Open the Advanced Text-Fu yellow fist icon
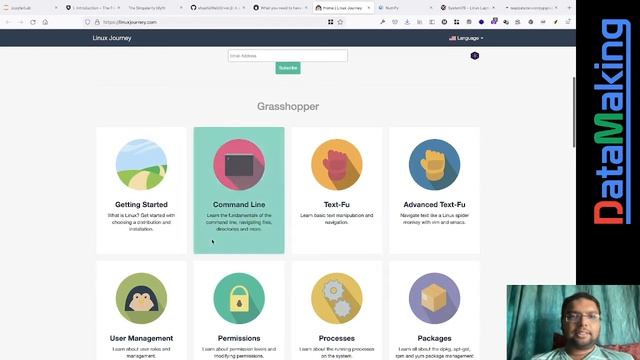Image resolution: width=640 pixels, height=360 pixels. 434,164
